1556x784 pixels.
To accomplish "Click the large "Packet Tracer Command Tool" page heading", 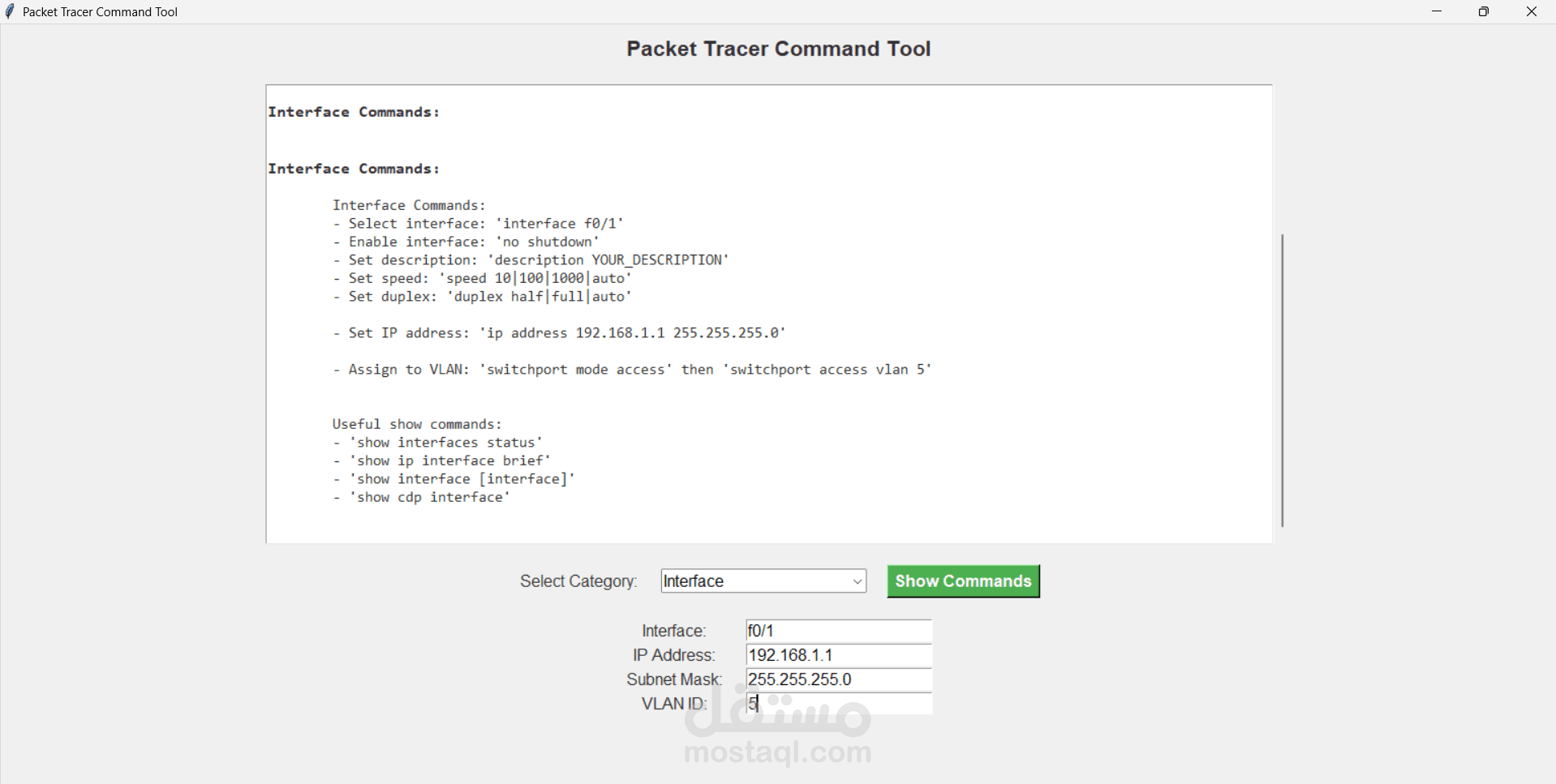I will point(778,49).
